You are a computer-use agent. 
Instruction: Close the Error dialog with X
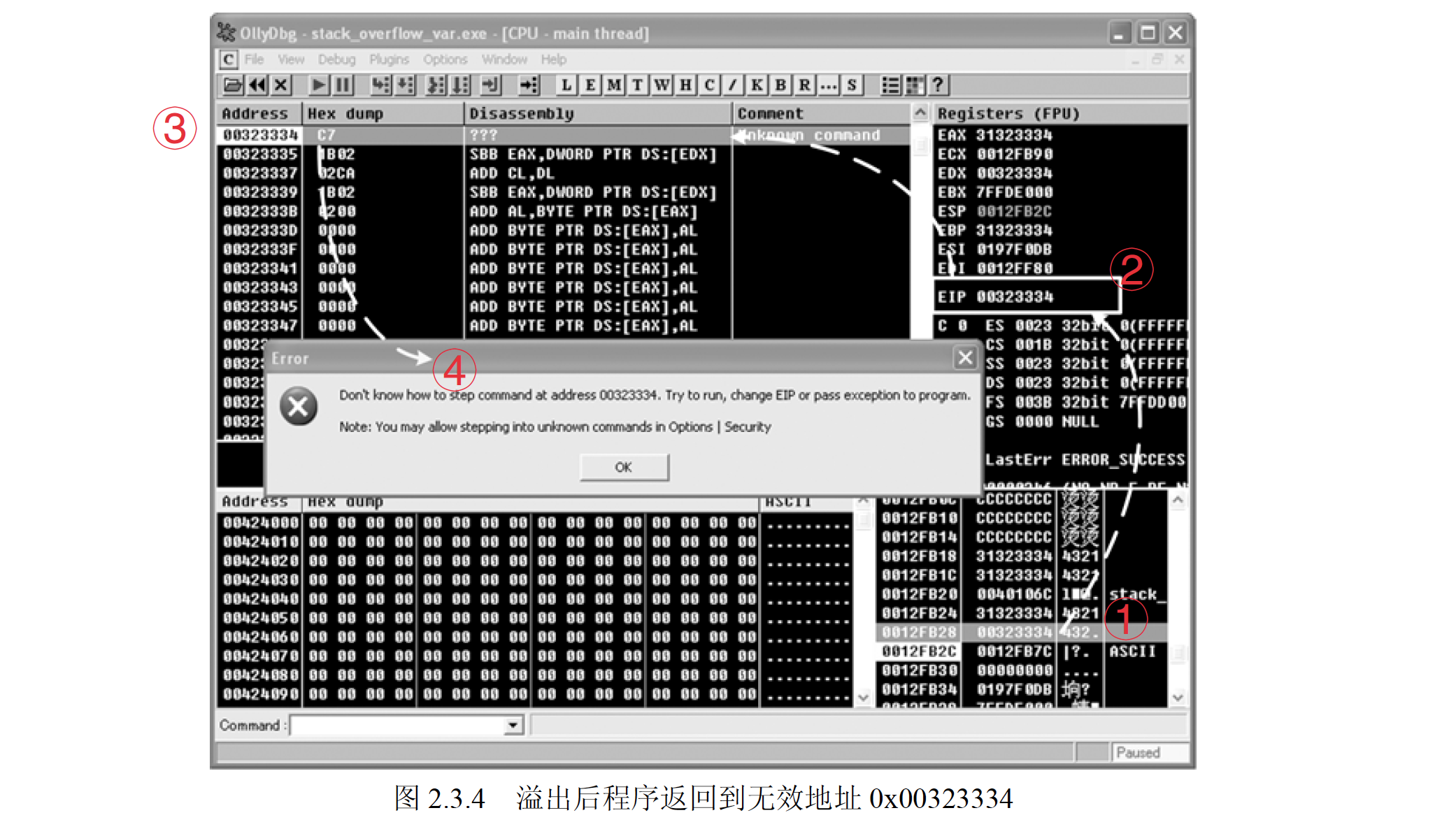pyautogui.click(x=965, y=358)
